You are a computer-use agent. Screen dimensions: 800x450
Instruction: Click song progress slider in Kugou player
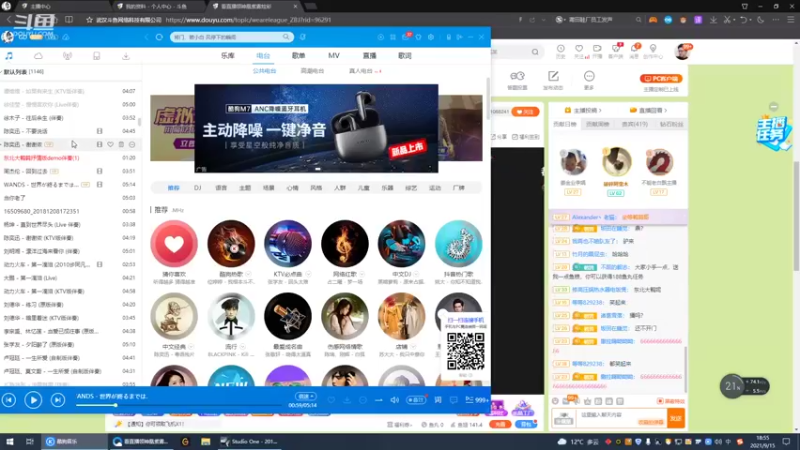tap(179, 405)
